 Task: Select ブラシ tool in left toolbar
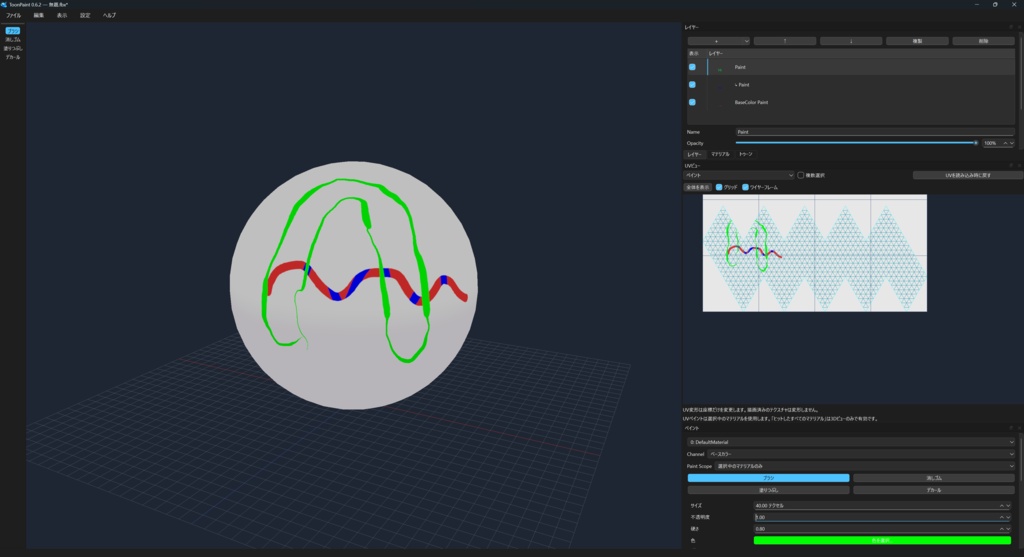point(12,31)
